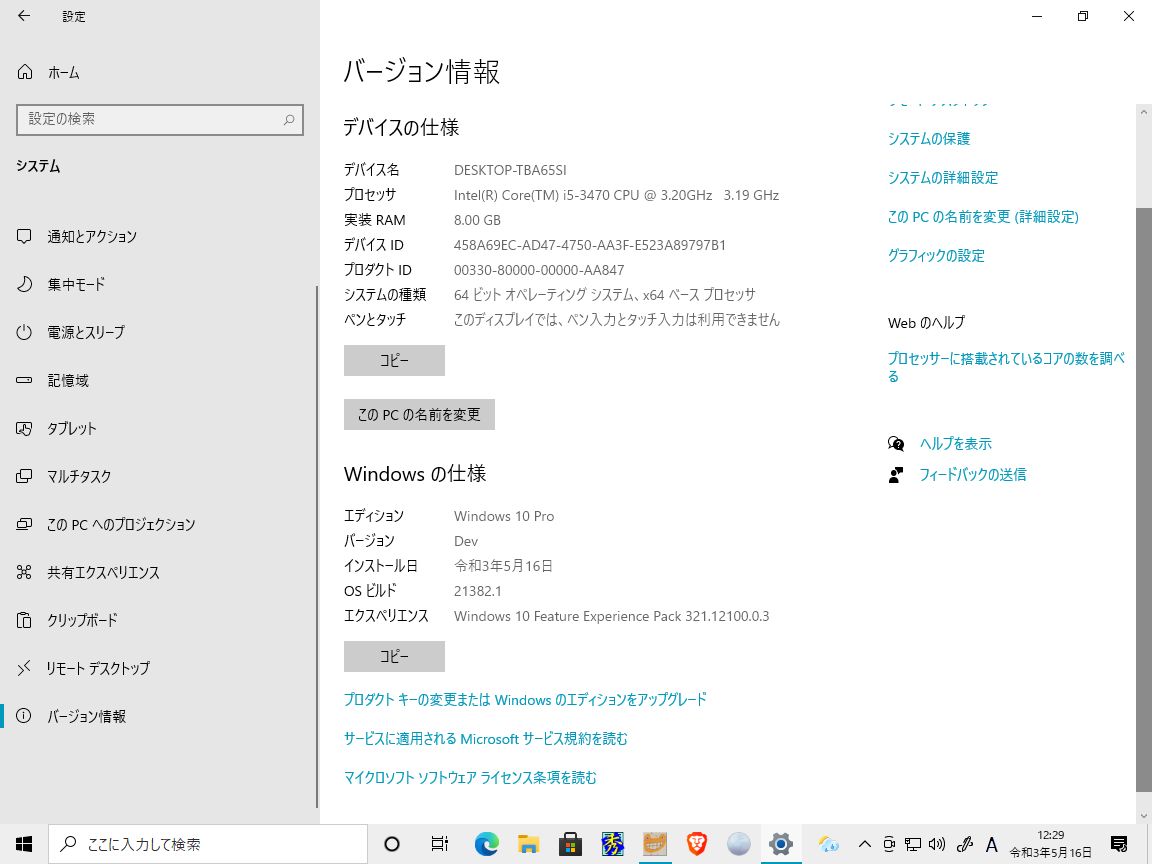Launch Brave browser from taskbar
1152x864 pixels.
coord(696,844)
